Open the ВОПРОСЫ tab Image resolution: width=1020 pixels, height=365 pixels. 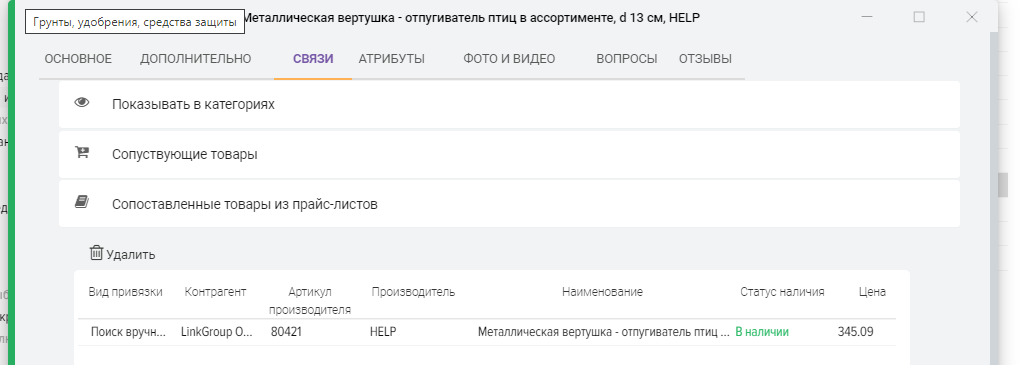[626, 59]
